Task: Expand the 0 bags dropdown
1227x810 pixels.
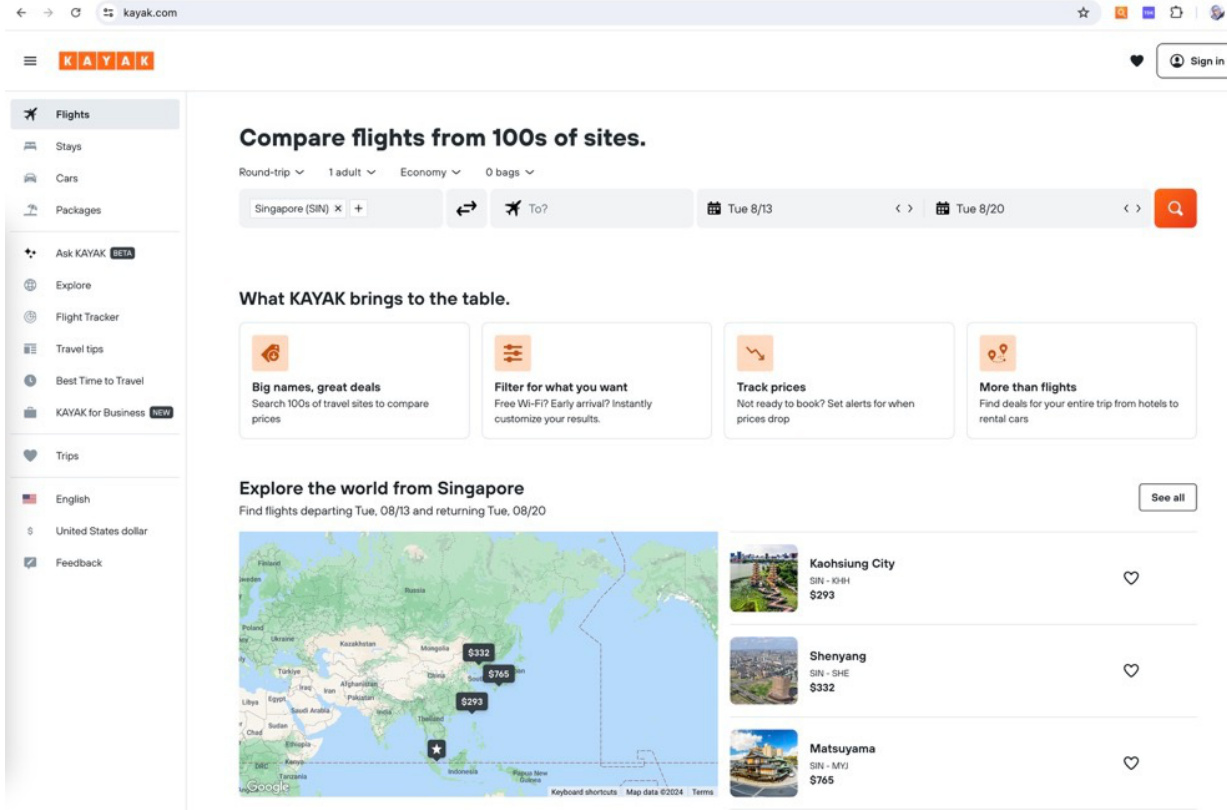Action: (x=510, y=172)
